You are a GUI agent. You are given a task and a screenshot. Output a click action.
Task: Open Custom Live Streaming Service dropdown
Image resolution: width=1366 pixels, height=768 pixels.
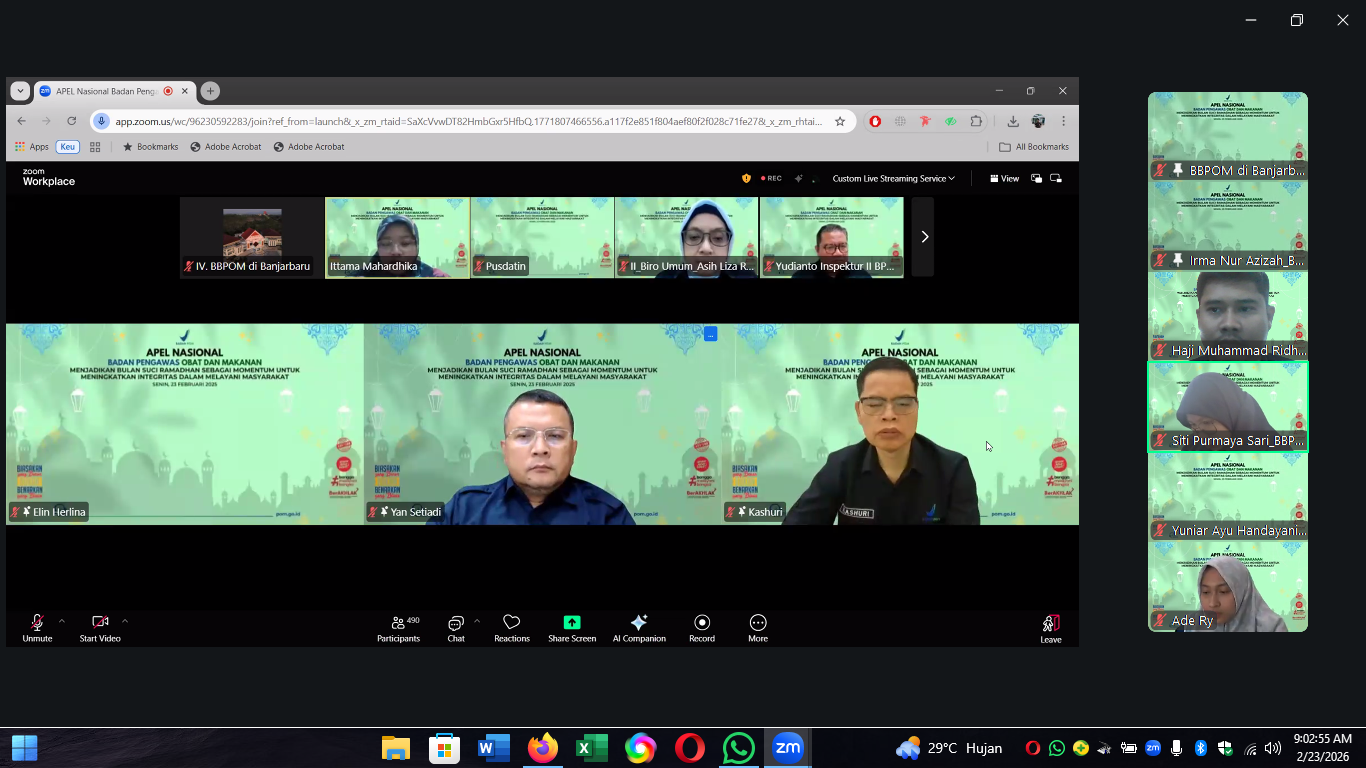tap(893, 178)
